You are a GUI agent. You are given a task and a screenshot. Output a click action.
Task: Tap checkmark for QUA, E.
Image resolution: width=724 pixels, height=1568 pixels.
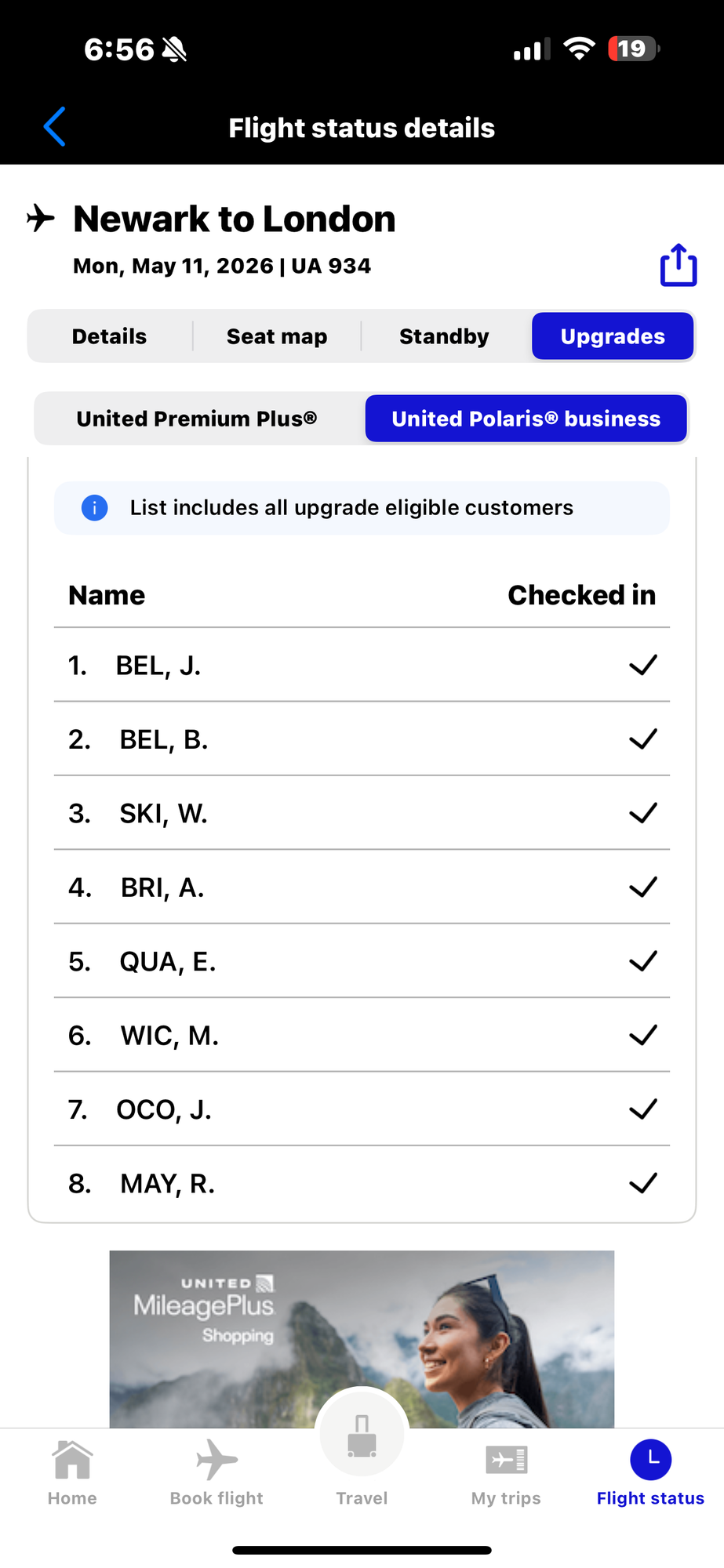tap(643, 961)
